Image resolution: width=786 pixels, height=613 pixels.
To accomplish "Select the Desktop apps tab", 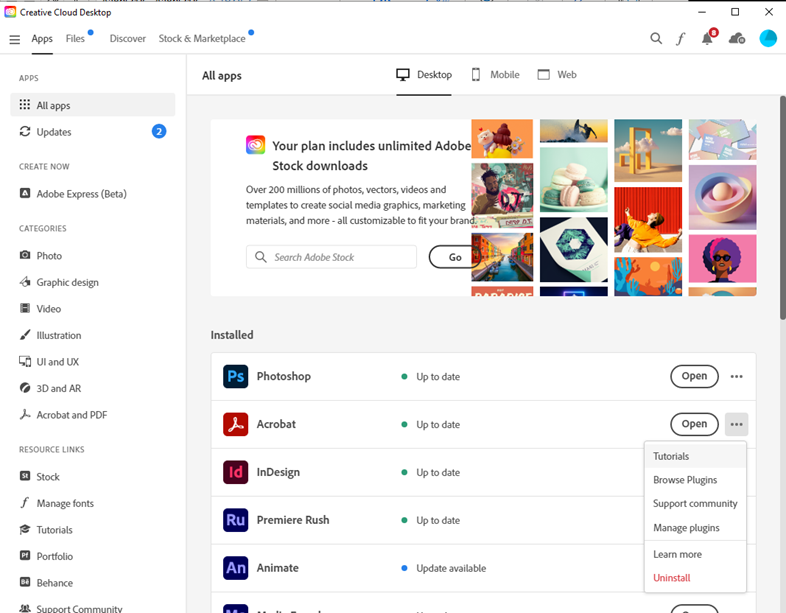I will tap(424, 75).
